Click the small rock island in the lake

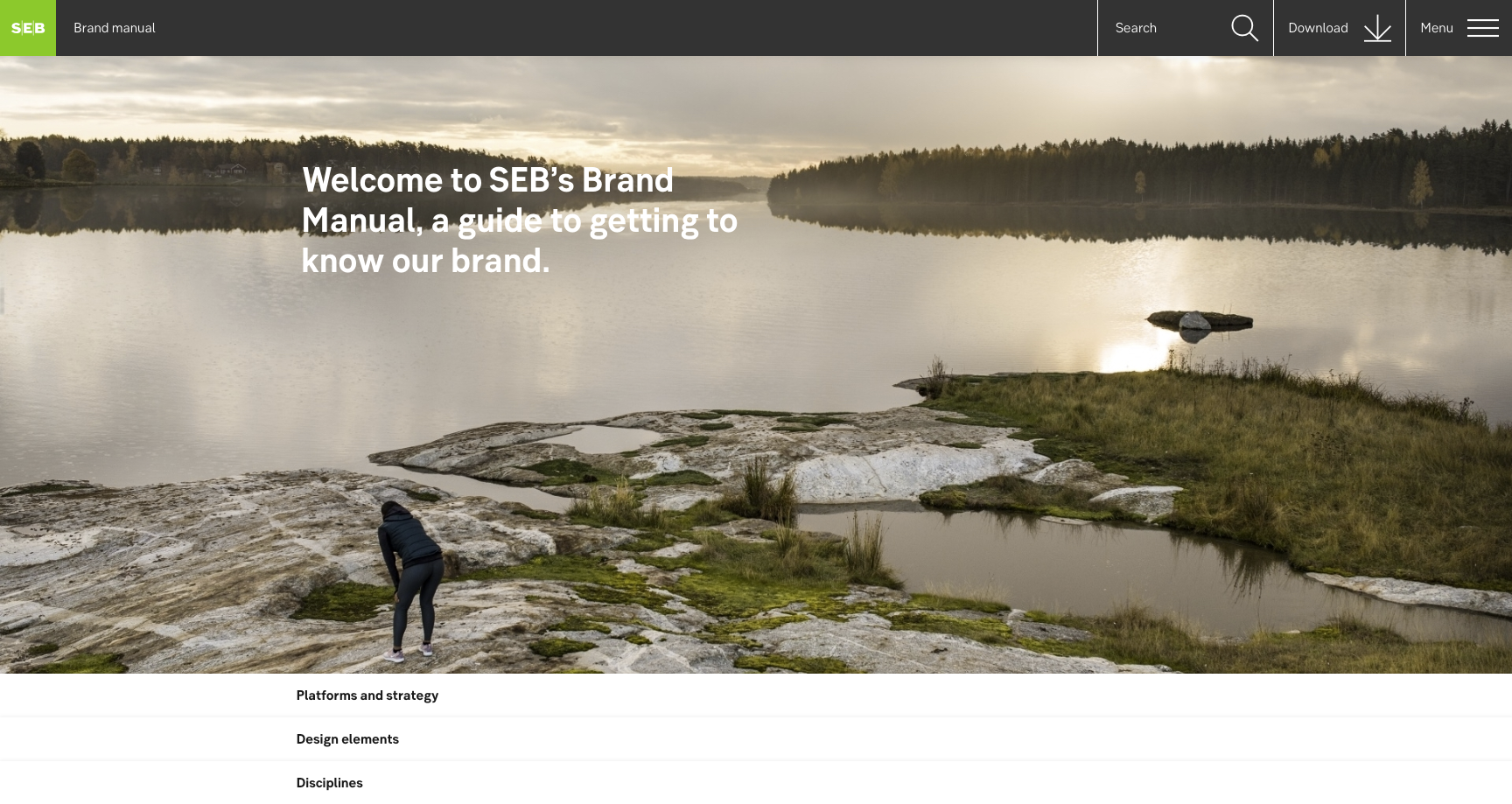[x=1200, y=321]
